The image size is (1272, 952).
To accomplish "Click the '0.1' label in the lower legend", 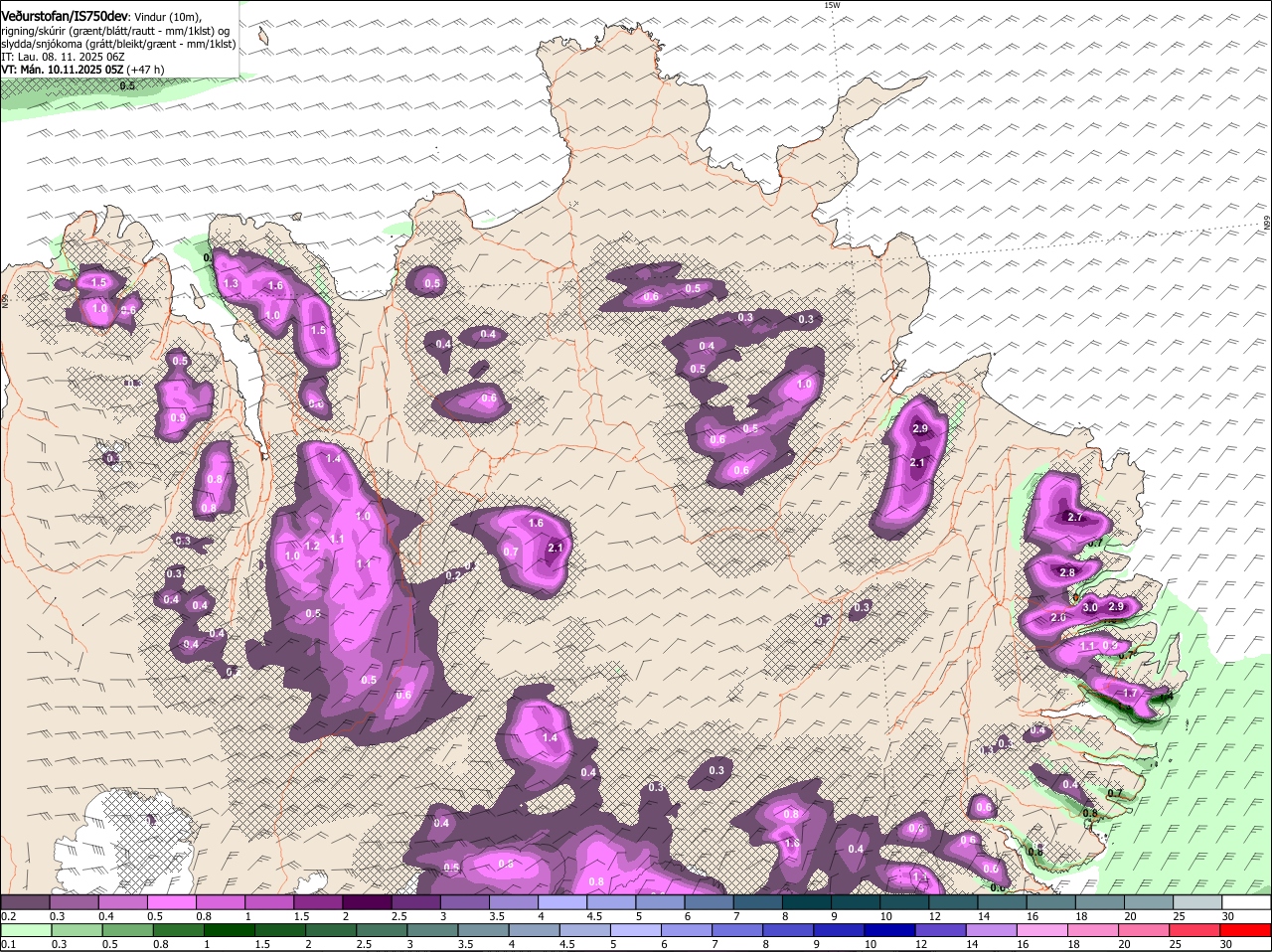I will pos(8,944).
